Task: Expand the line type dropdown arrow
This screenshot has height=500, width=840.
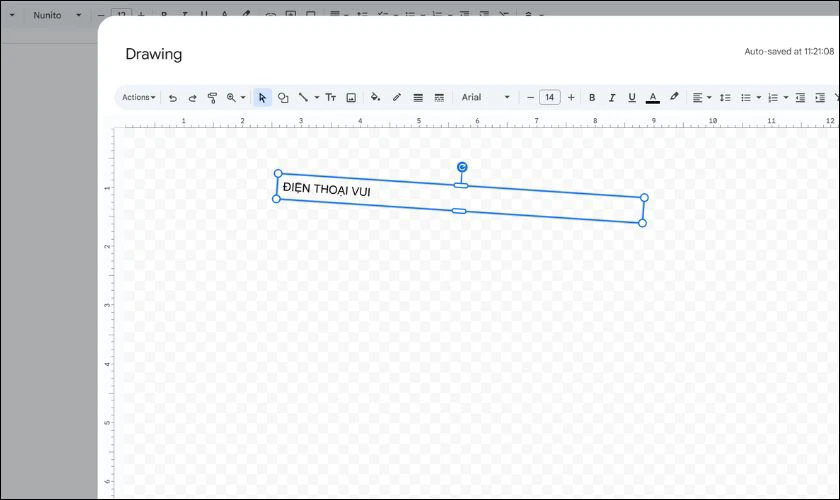Action: point(317,98)
